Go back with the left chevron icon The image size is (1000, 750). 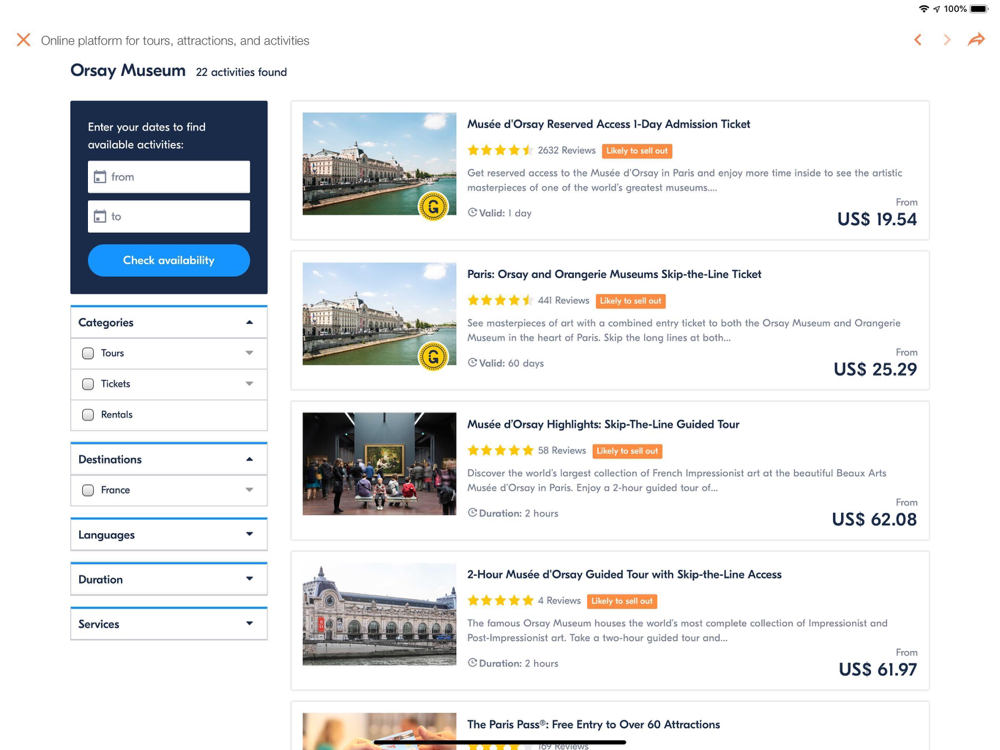[918, 40]
